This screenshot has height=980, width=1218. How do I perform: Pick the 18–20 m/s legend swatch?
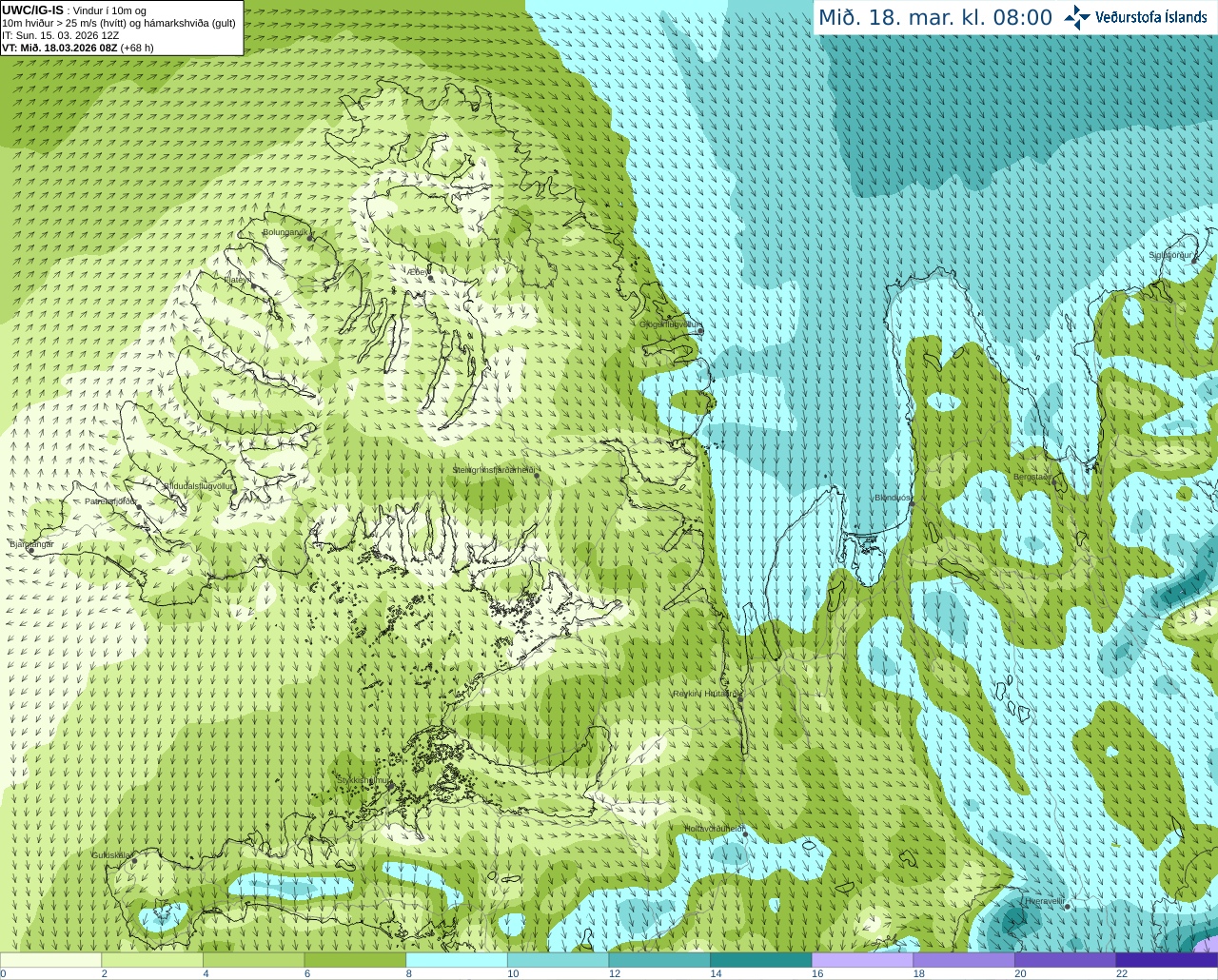[964, 960]
